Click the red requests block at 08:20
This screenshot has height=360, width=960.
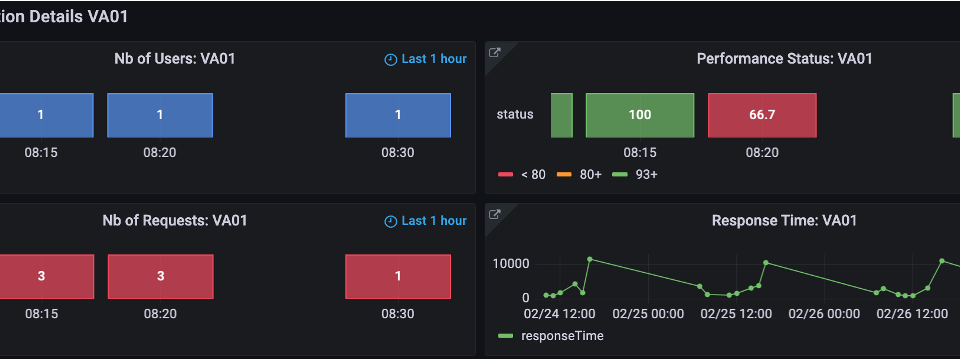[160, 277]
